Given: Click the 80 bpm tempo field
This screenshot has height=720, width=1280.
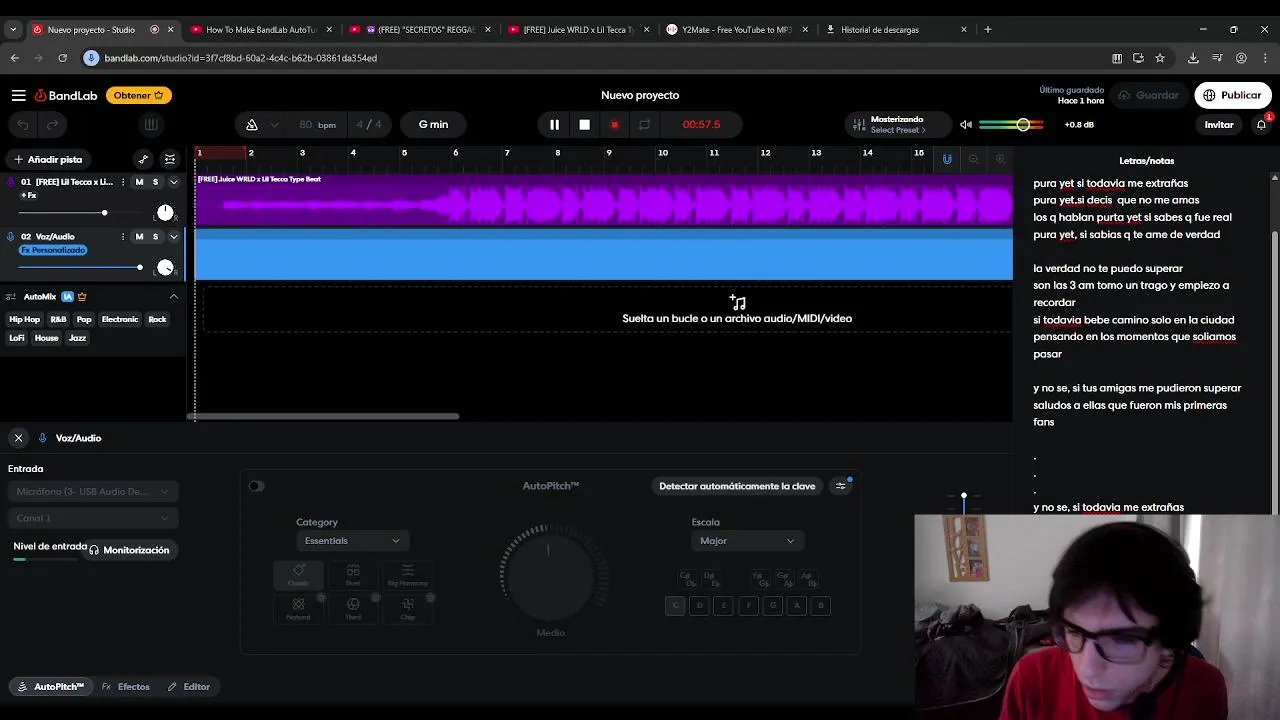Looking at the screenshot, I should (317, 125).
